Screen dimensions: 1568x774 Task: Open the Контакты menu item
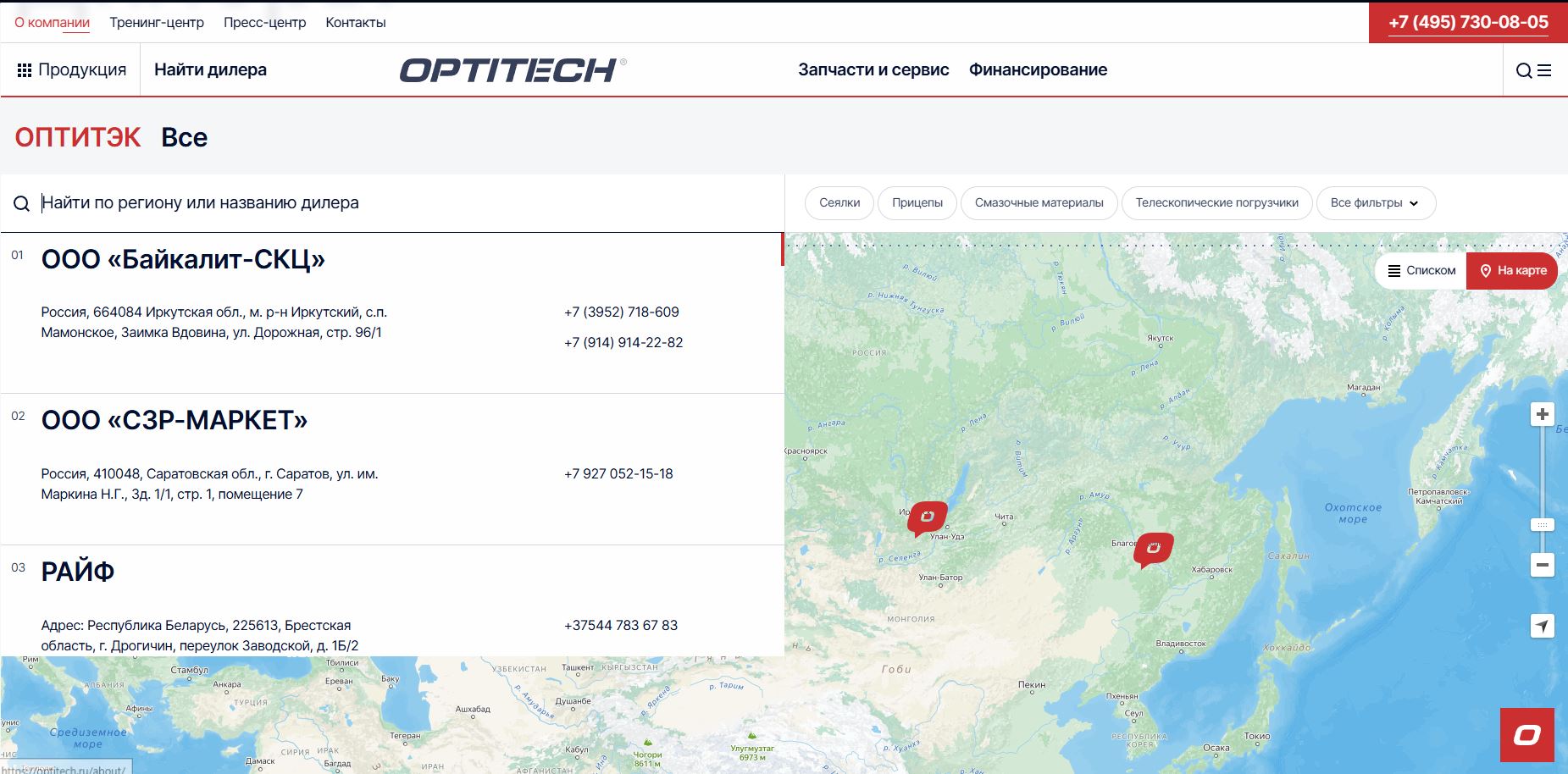pyautogui.click(x=356, y=23)
